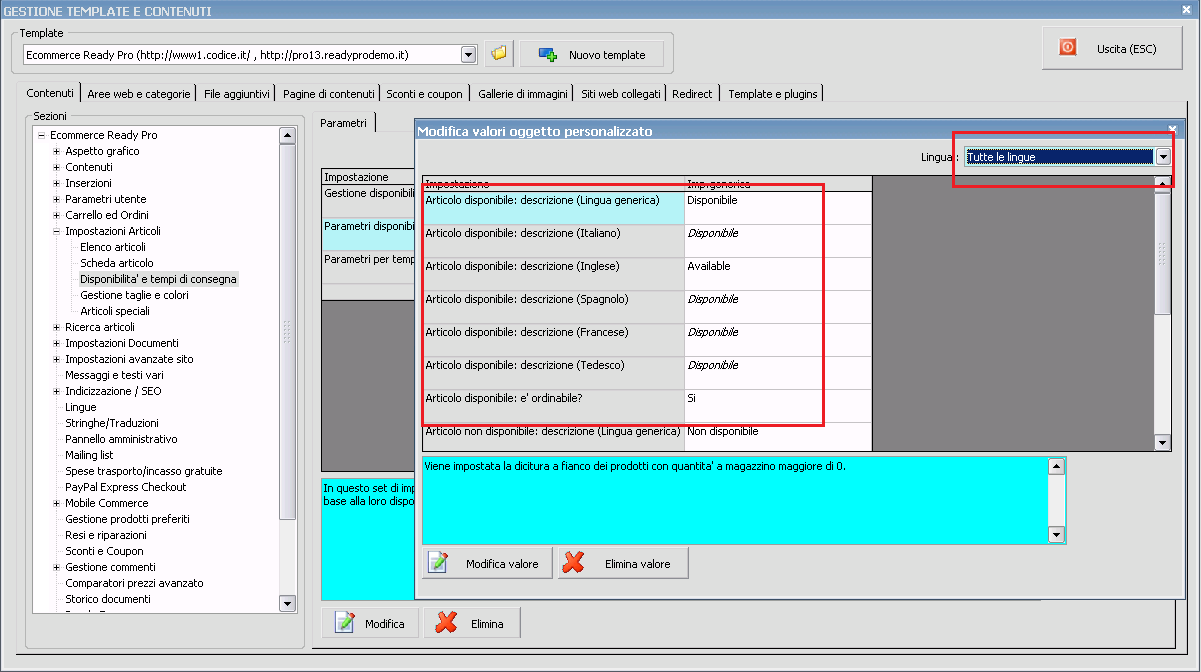Select Elenco articoli in the tree
This screenshot has height=672, width=1201.
point(113,247)
